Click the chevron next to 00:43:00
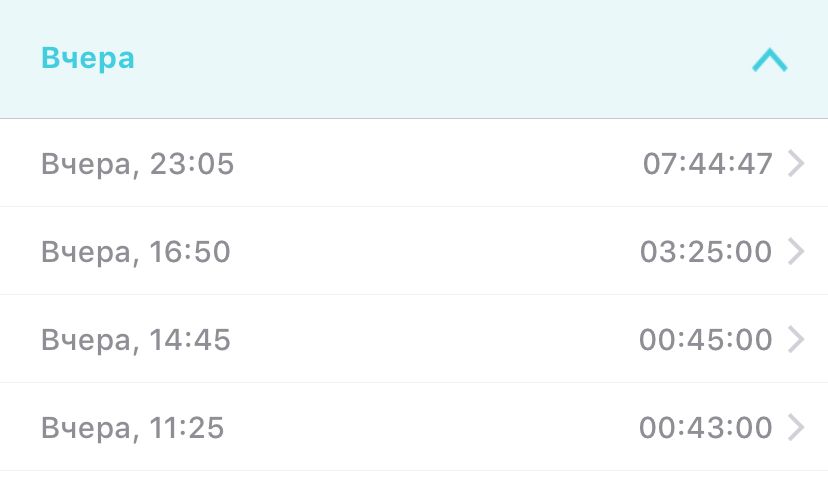 tap(796, 428)
